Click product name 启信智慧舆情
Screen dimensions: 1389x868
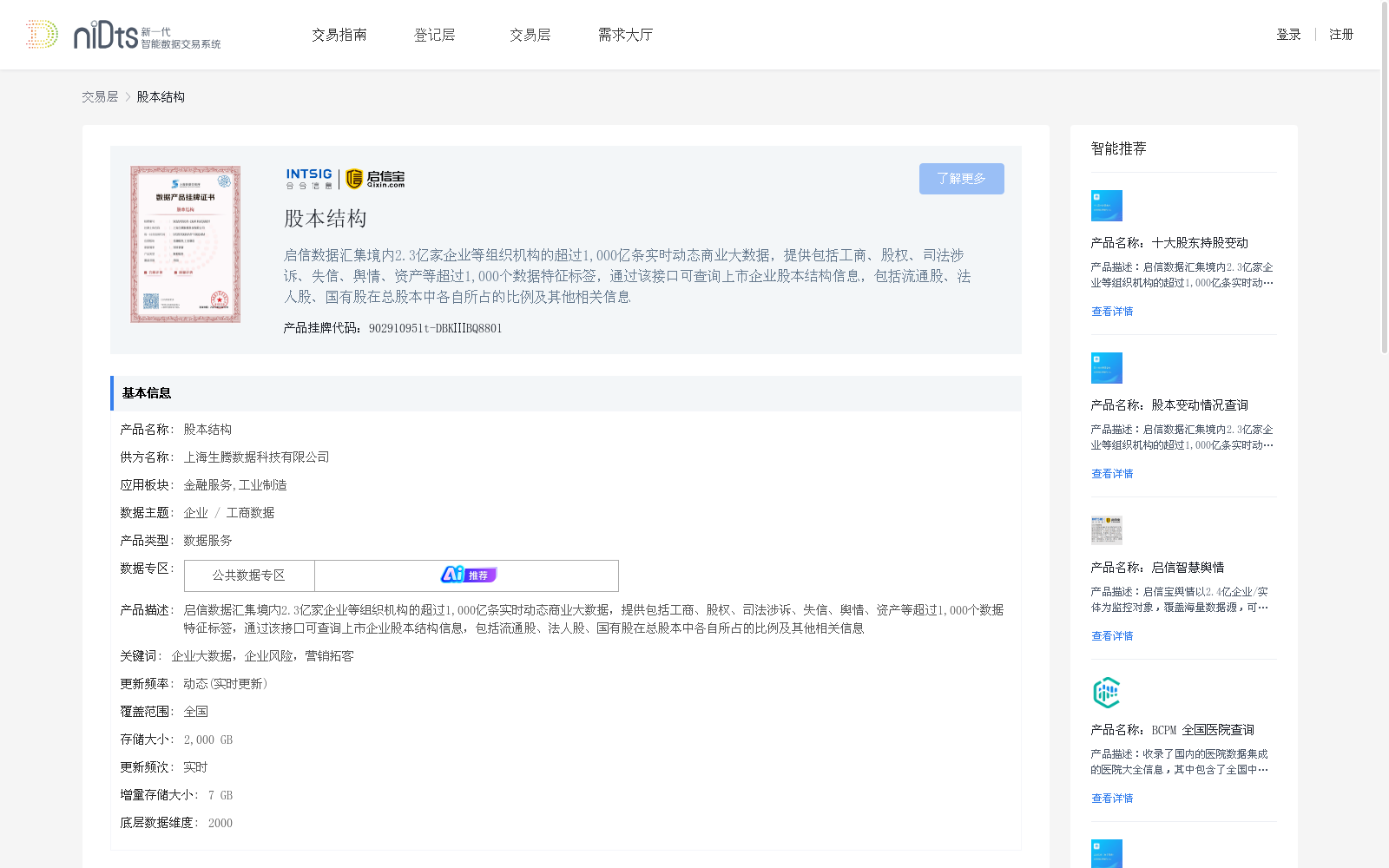[x=1188, y=568]
